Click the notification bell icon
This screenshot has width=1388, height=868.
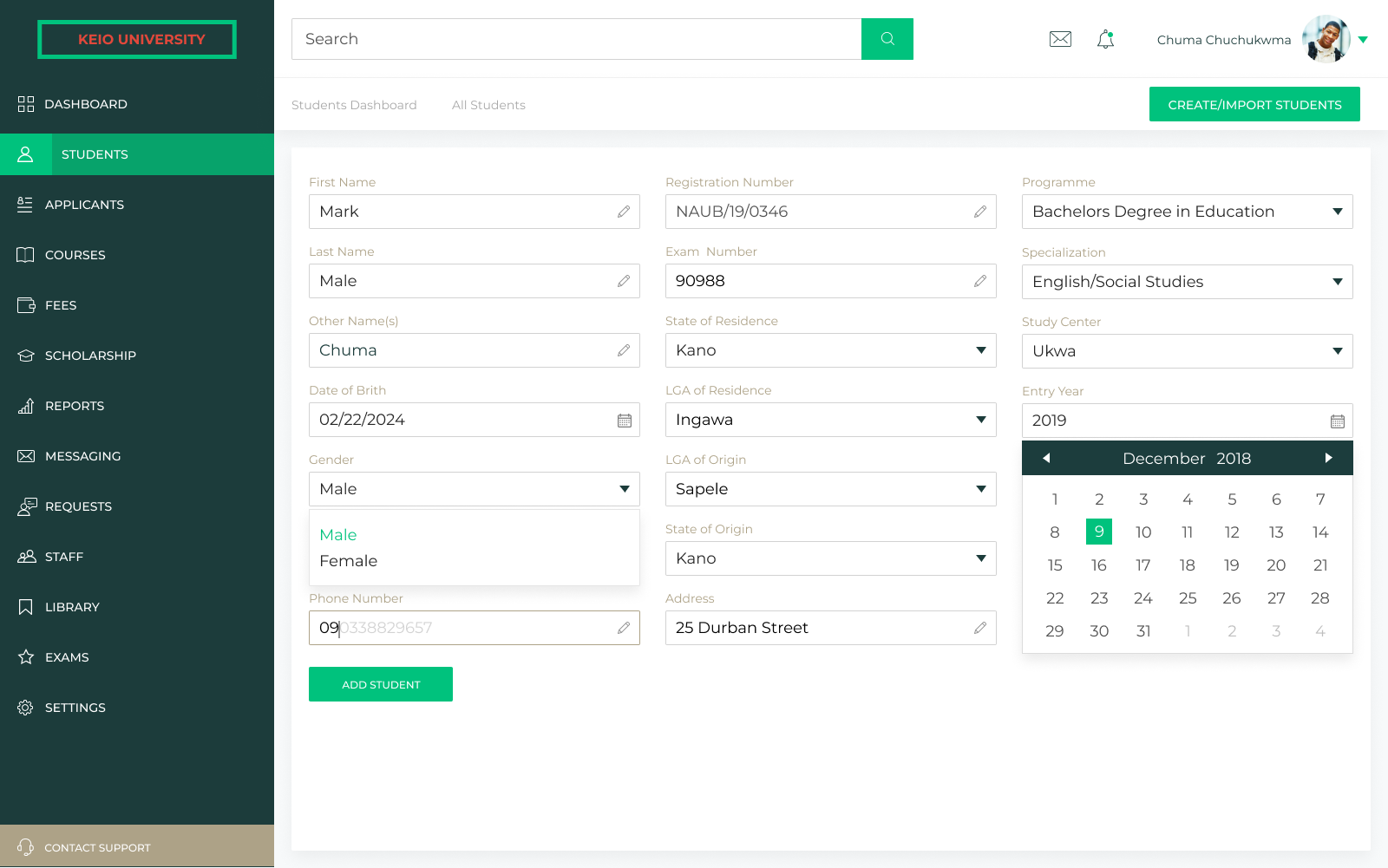[1105, 39]
